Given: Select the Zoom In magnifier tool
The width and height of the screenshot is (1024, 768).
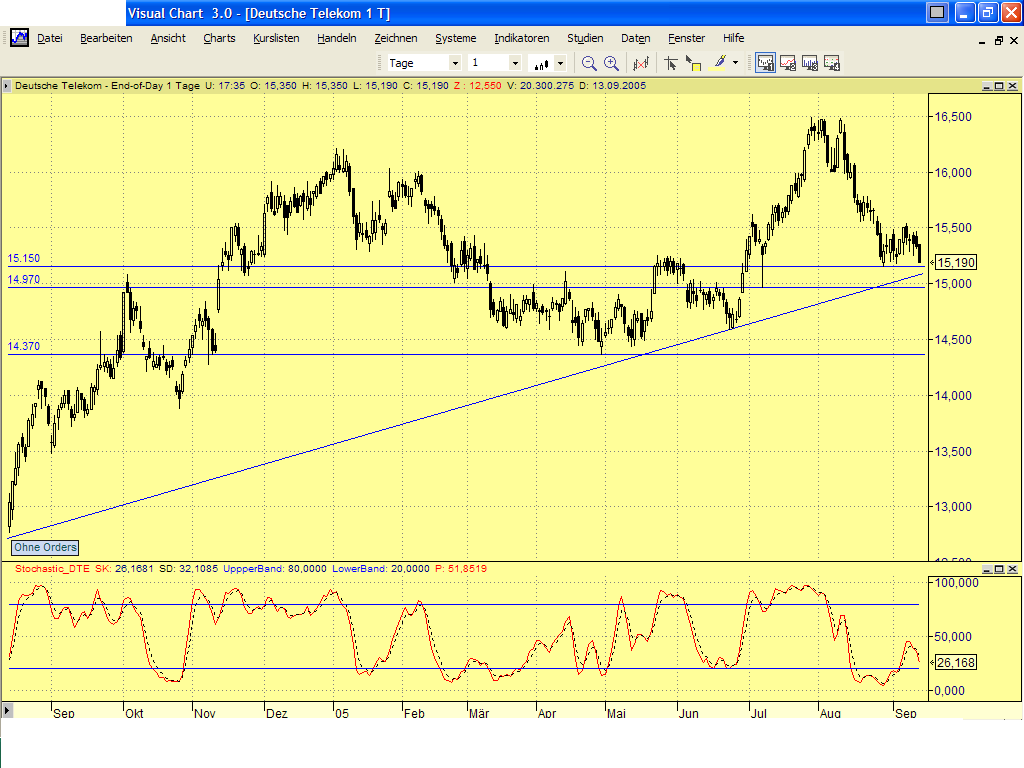Looking at the screenshot, I should [611, 62].
